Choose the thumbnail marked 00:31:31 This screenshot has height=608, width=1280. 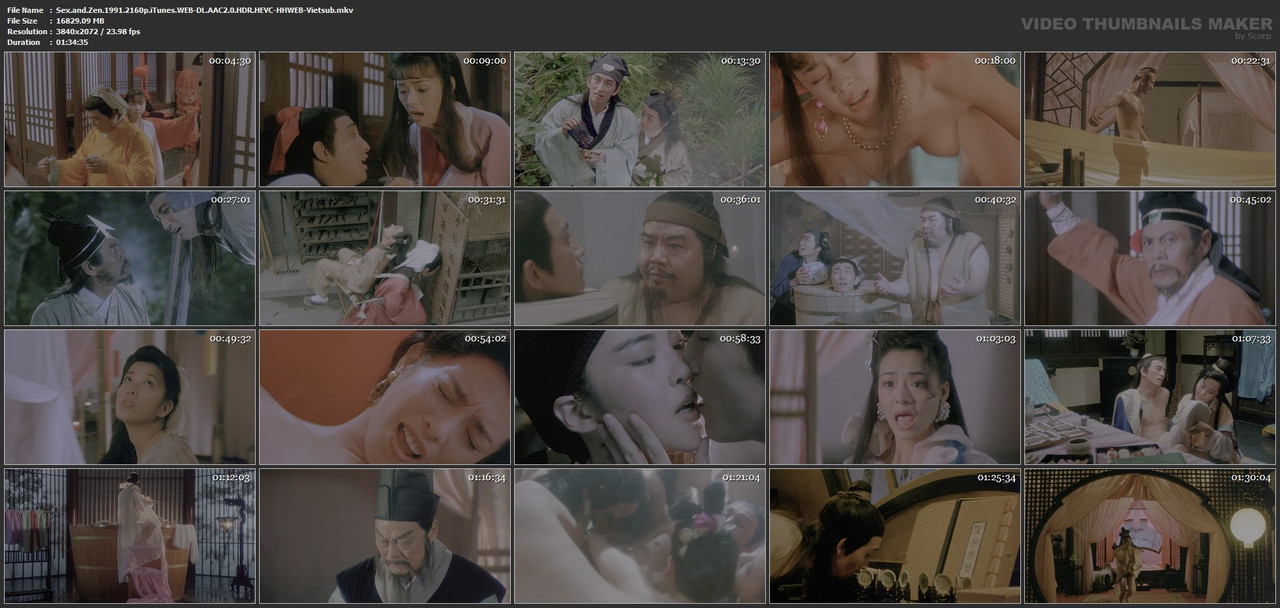[x=385, y=259]
